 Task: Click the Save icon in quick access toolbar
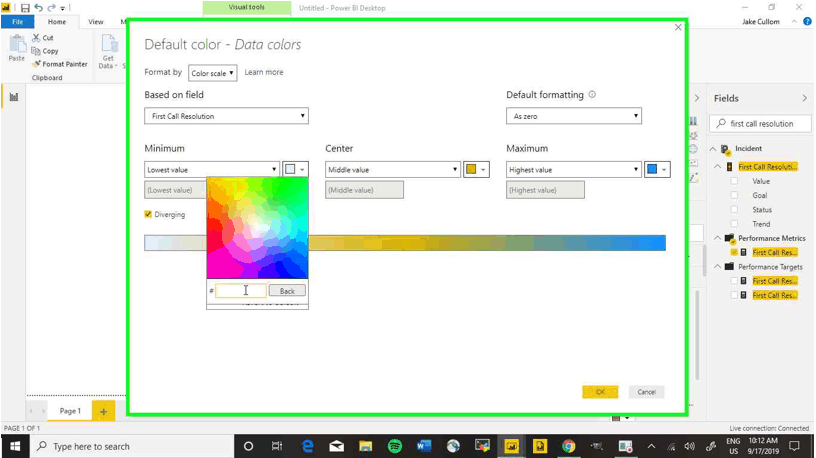tap(24, 8)
